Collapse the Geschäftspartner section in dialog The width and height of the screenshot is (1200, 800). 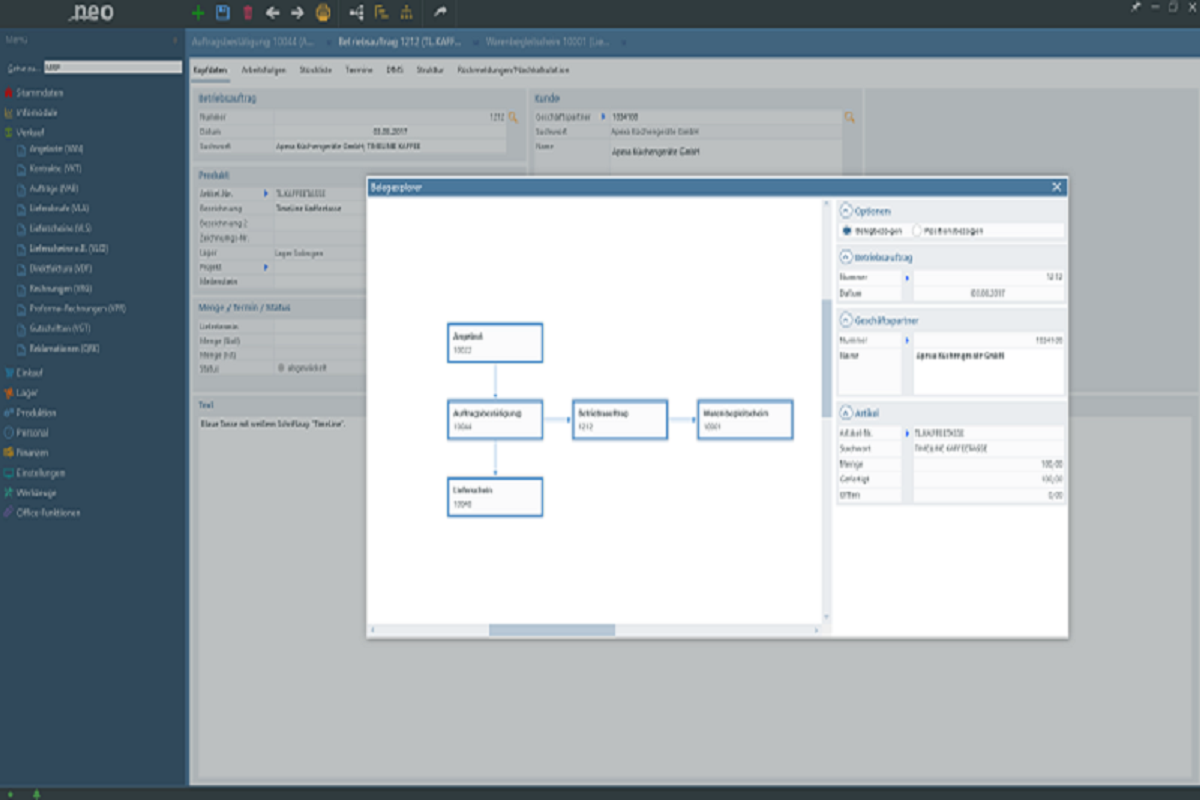[846, 321]
